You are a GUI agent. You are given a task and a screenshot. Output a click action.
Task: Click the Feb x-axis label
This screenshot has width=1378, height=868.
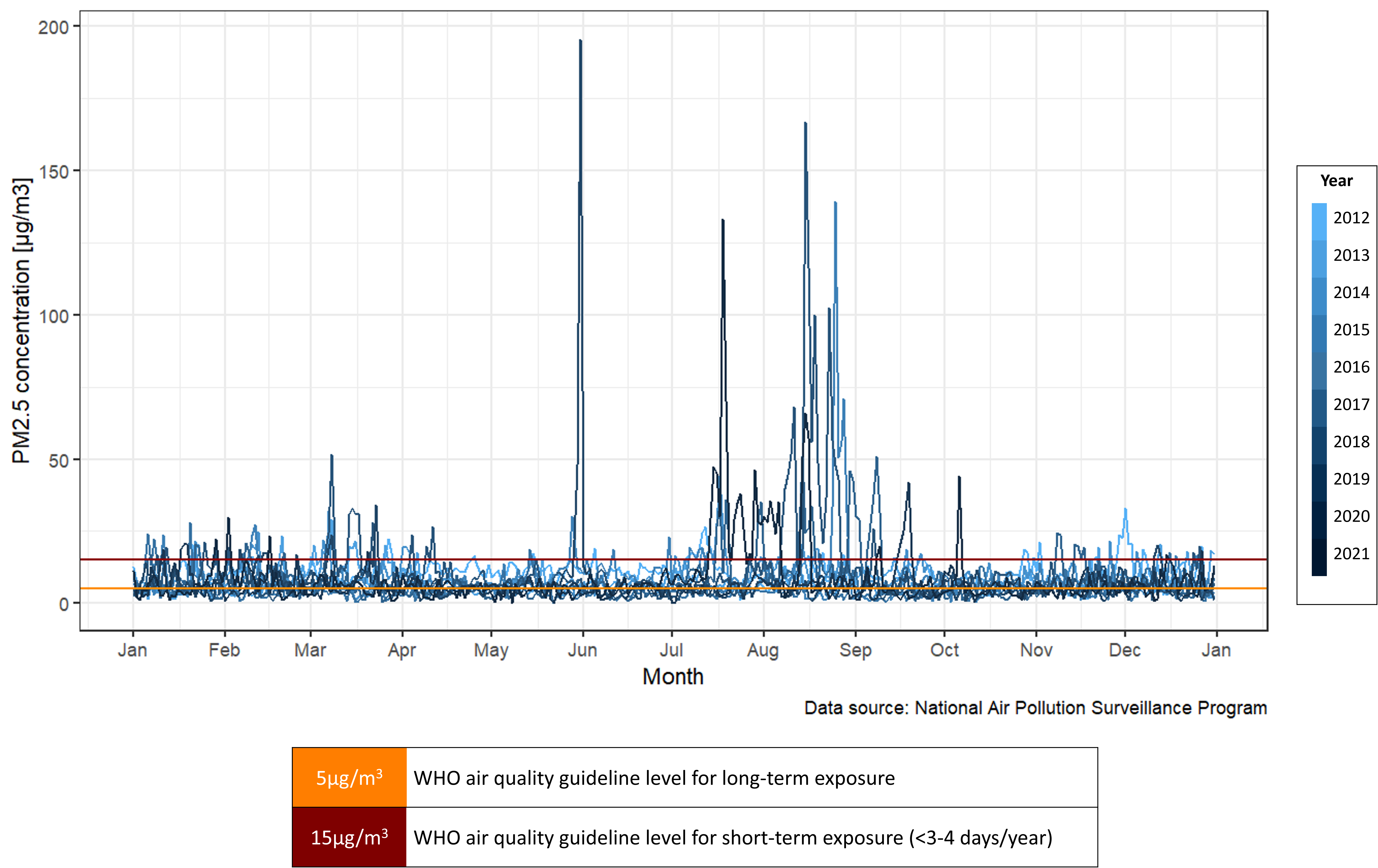(224, 650)
